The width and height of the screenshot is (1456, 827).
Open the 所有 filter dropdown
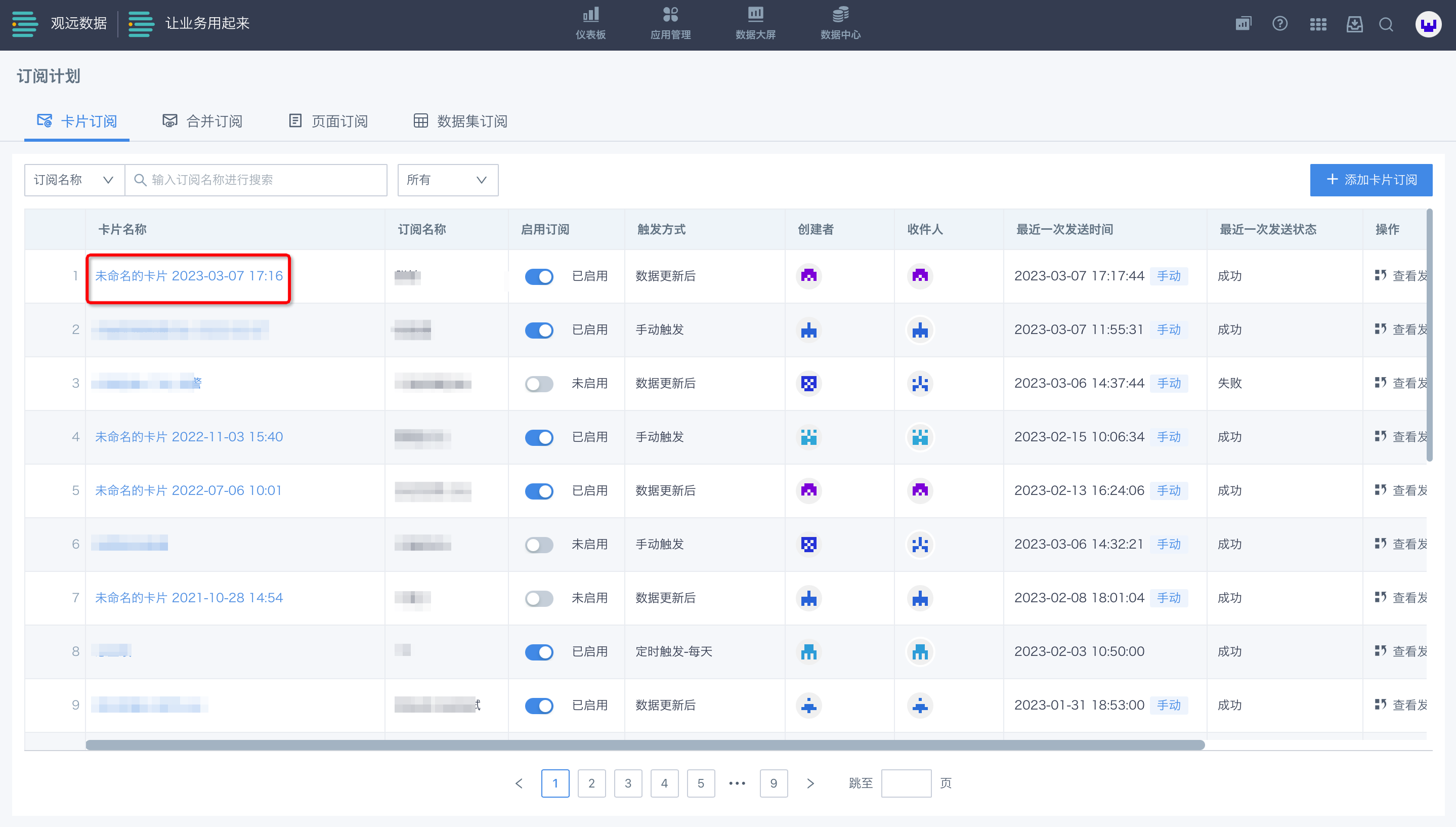click(448, 180)
